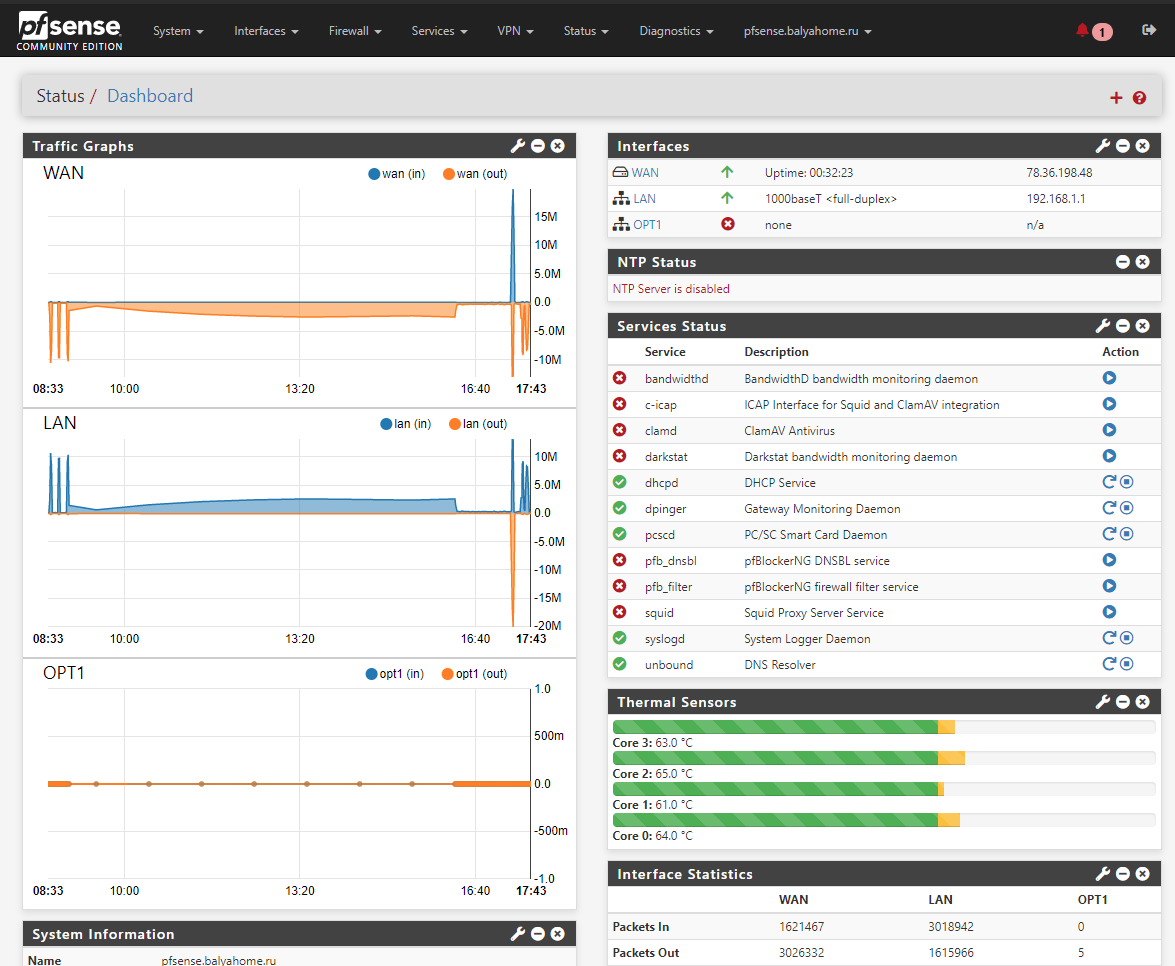Add a widget with the plus icon
Screen dimensions: 1175x966
1116,97
